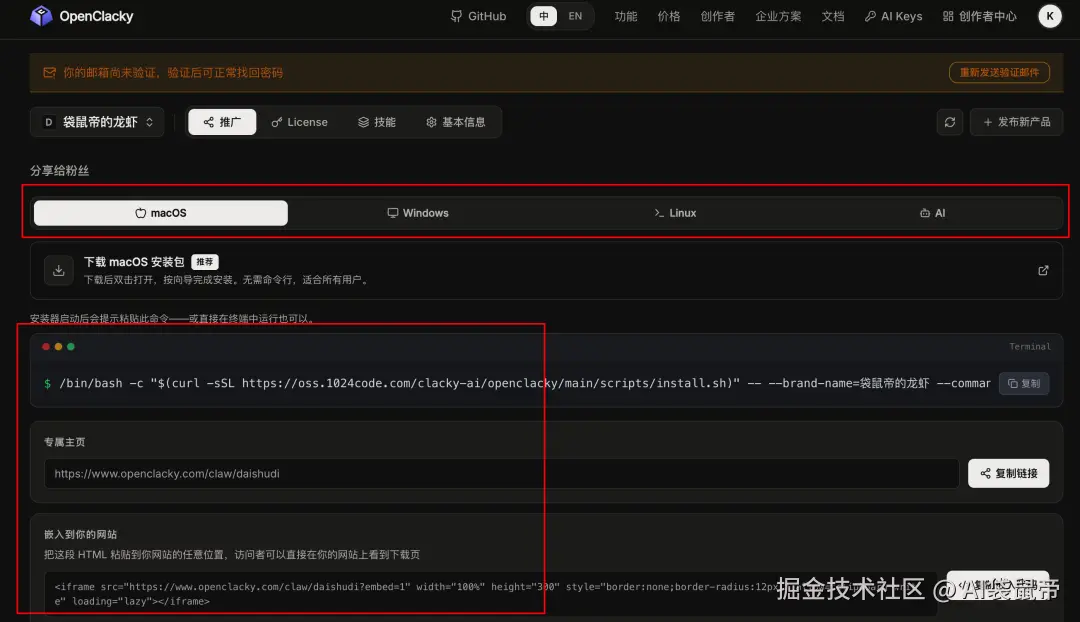Click the install command text in Terminal
The width and height of the screenshot is (1080, 622).
click(524, 383)
